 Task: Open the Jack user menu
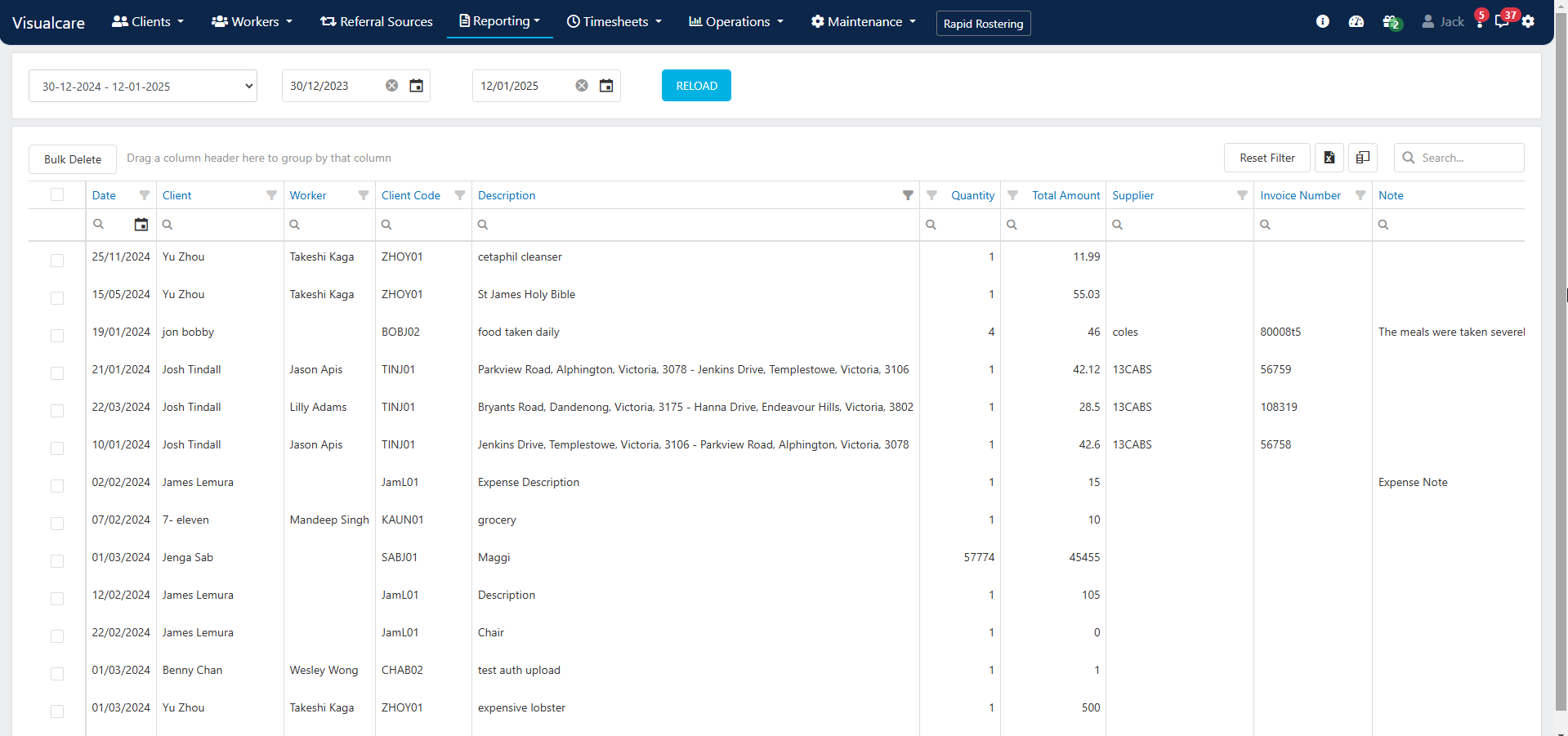pos(1443,22)
